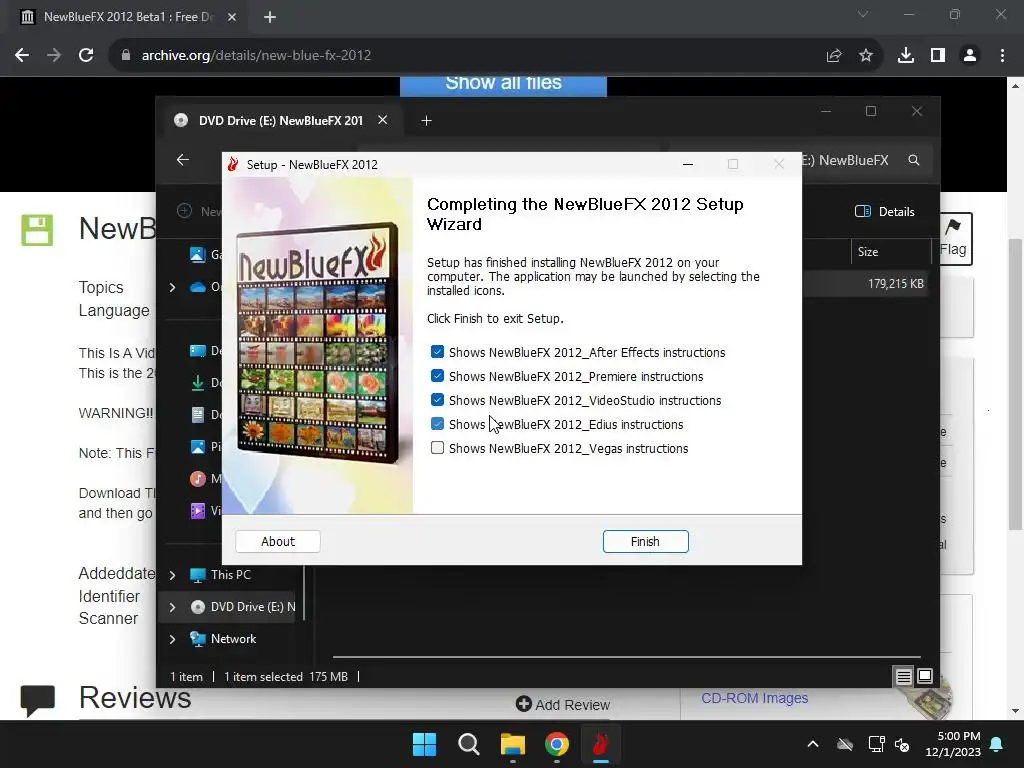The image size is (1024, 768).
Task: Expand Network node in Explorer sidebar
Action: [x=172, y=639]
